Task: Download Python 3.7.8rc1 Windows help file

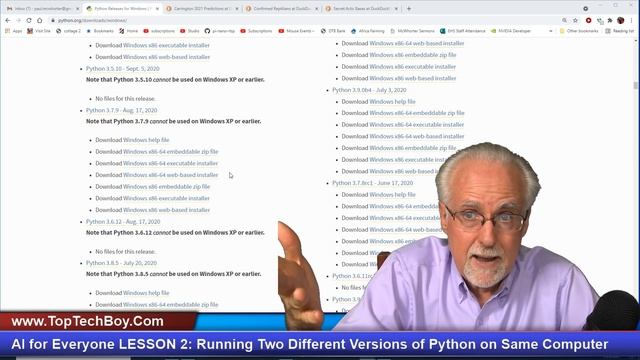Action: [392, 195]
